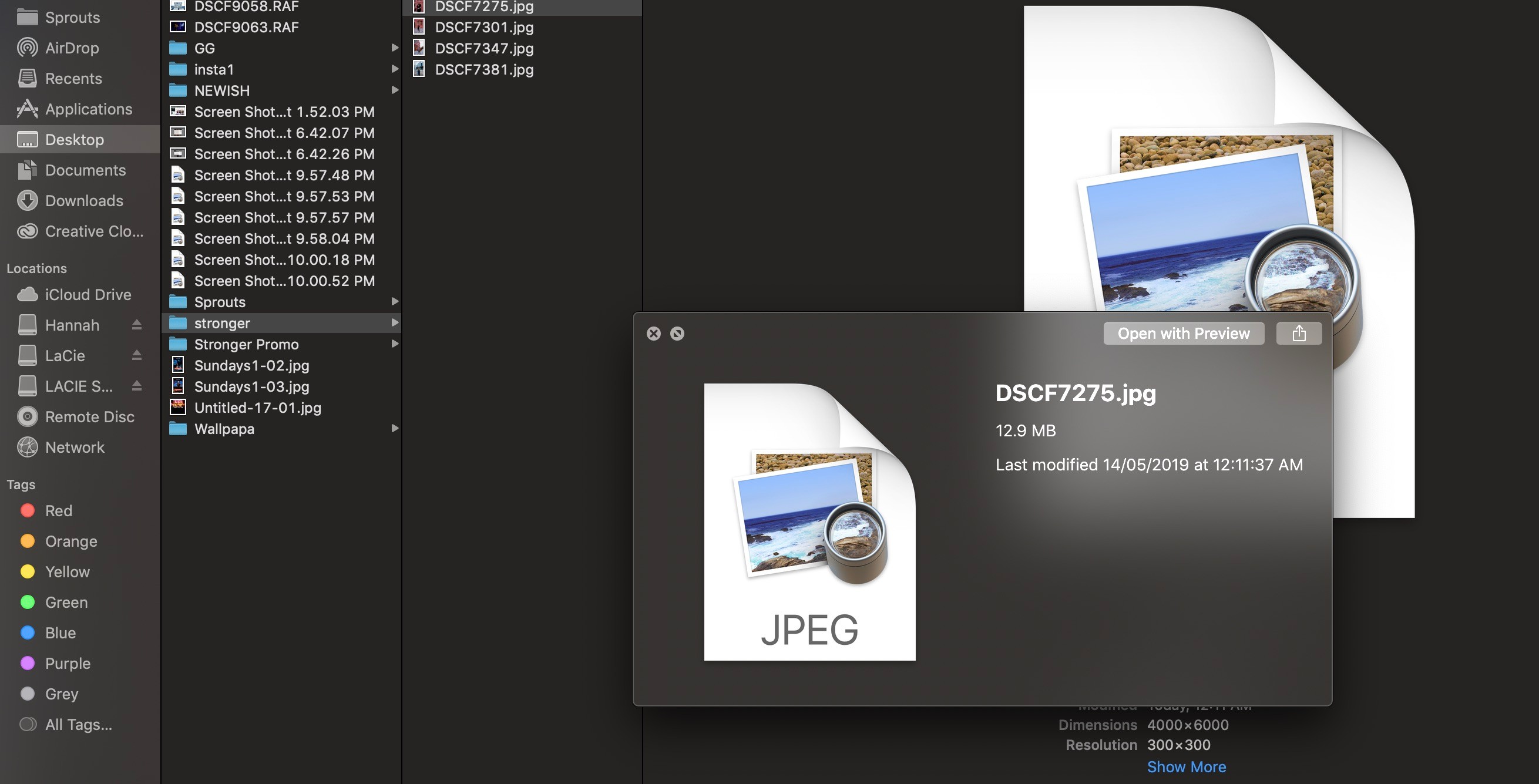Expand the Wallpapa folder arrow

point(394,428)
